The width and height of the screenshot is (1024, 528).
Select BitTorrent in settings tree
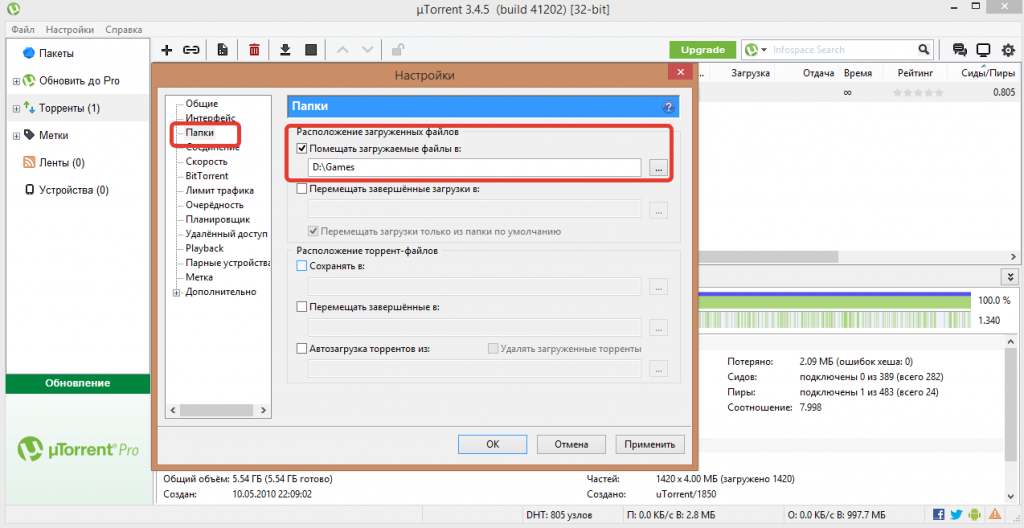[x=207, y=176]
